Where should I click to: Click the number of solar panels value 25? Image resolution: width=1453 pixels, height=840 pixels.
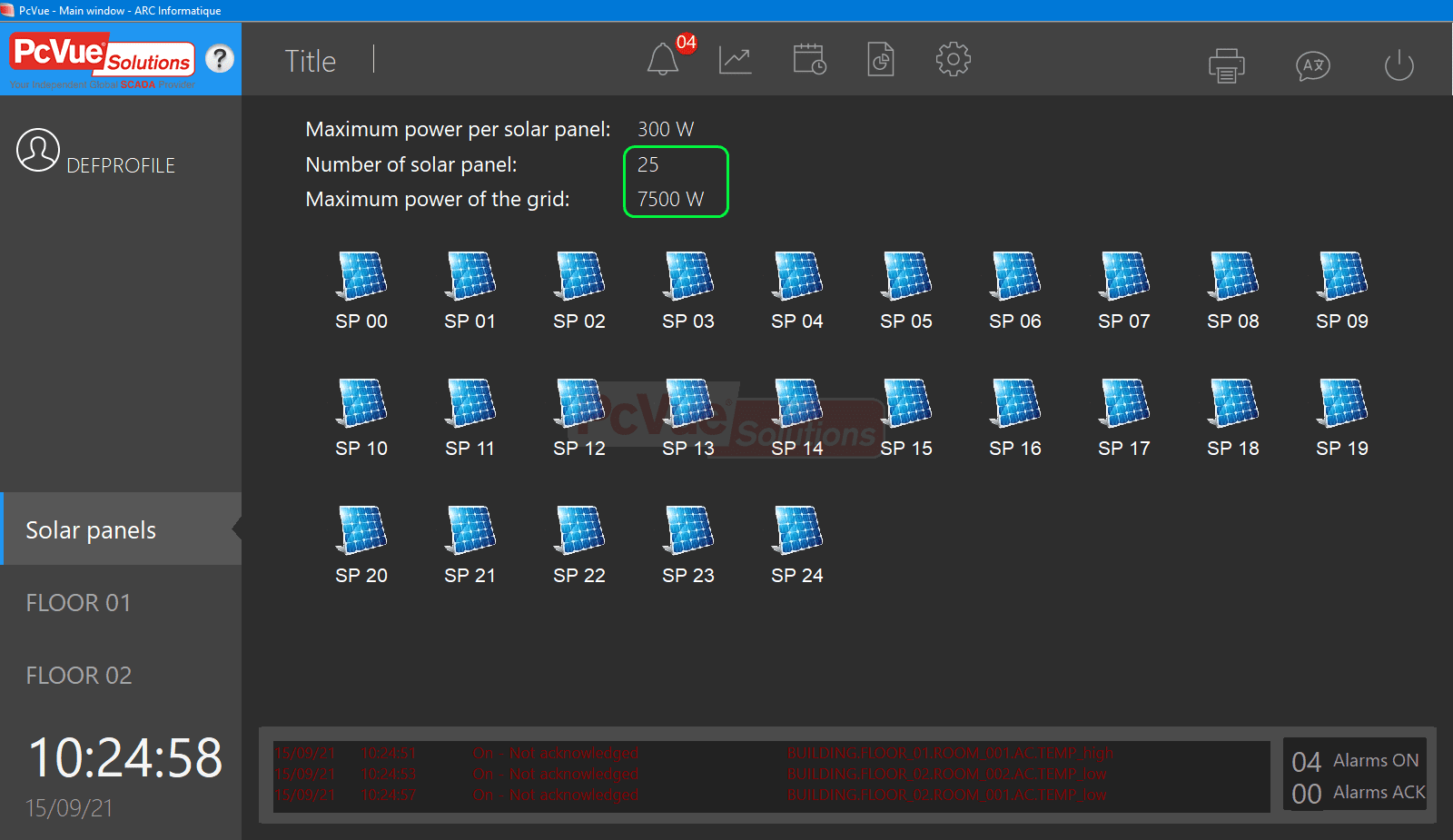648,164
